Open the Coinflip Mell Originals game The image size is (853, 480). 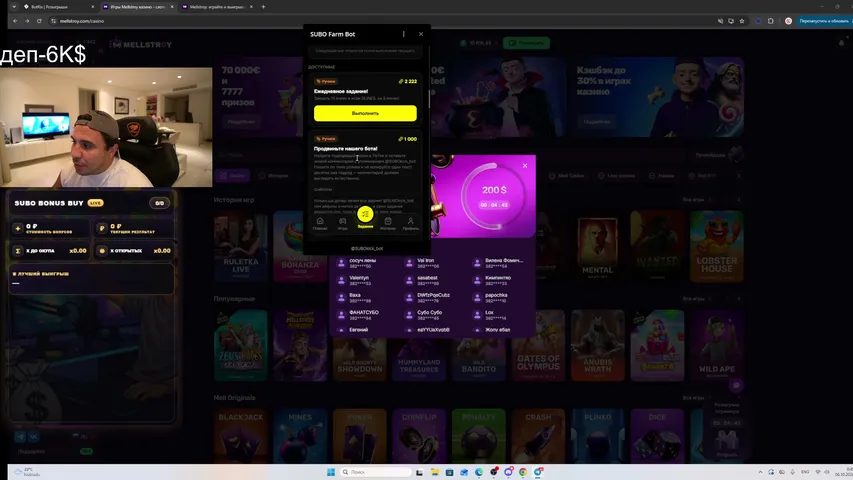click(x=419, y=436)
